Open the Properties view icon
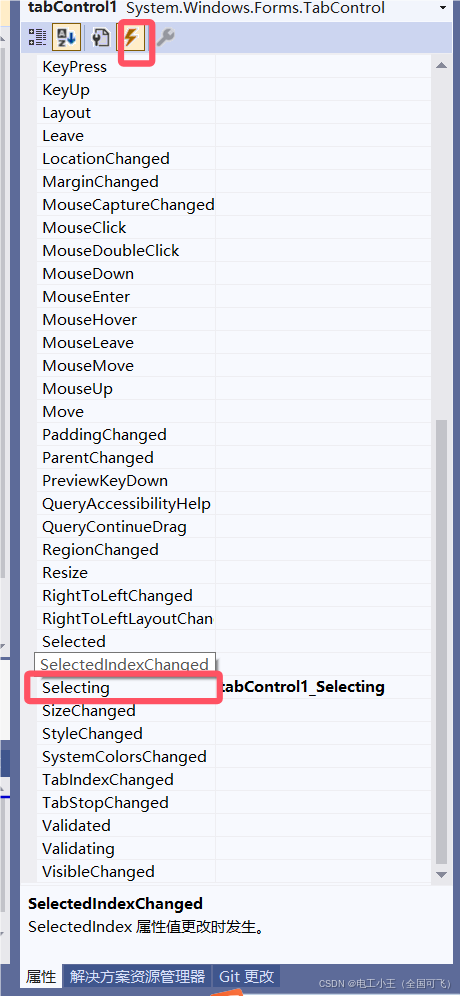 (101, 38)
